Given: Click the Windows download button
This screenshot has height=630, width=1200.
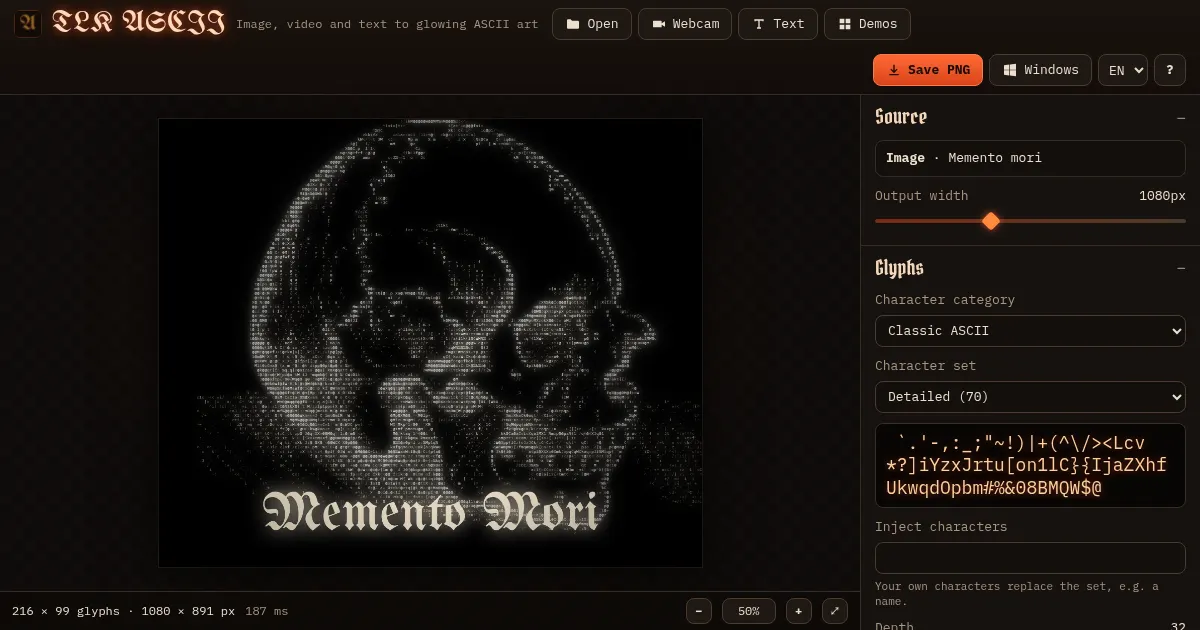Looking at the screenshot, I should point(1040,70).
